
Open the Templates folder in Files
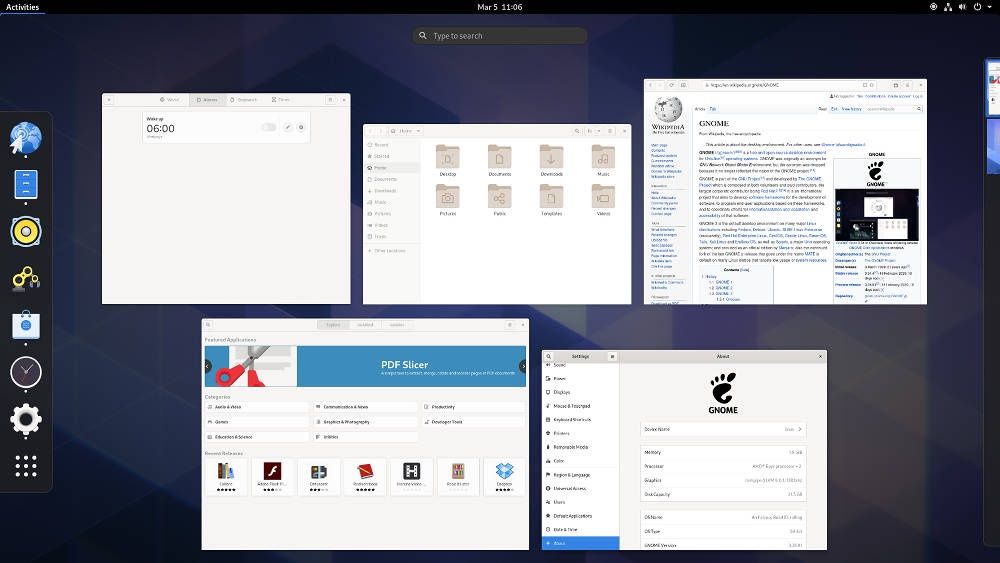(551, 200)
